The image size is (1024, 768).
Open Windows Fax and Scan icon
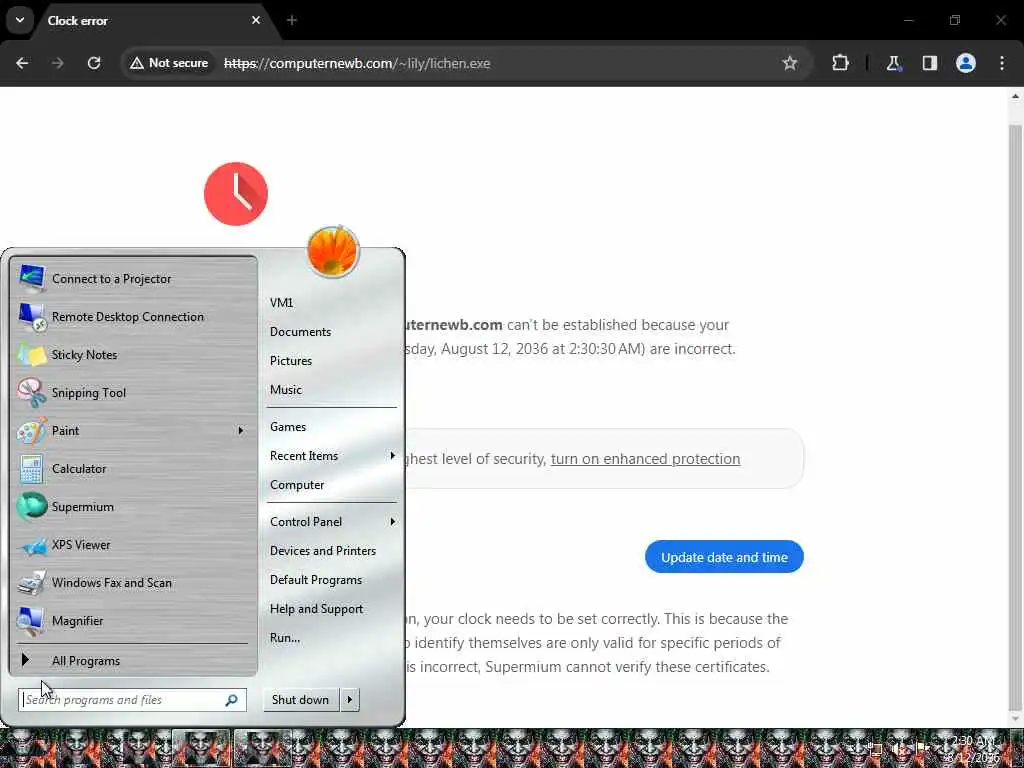31,583
